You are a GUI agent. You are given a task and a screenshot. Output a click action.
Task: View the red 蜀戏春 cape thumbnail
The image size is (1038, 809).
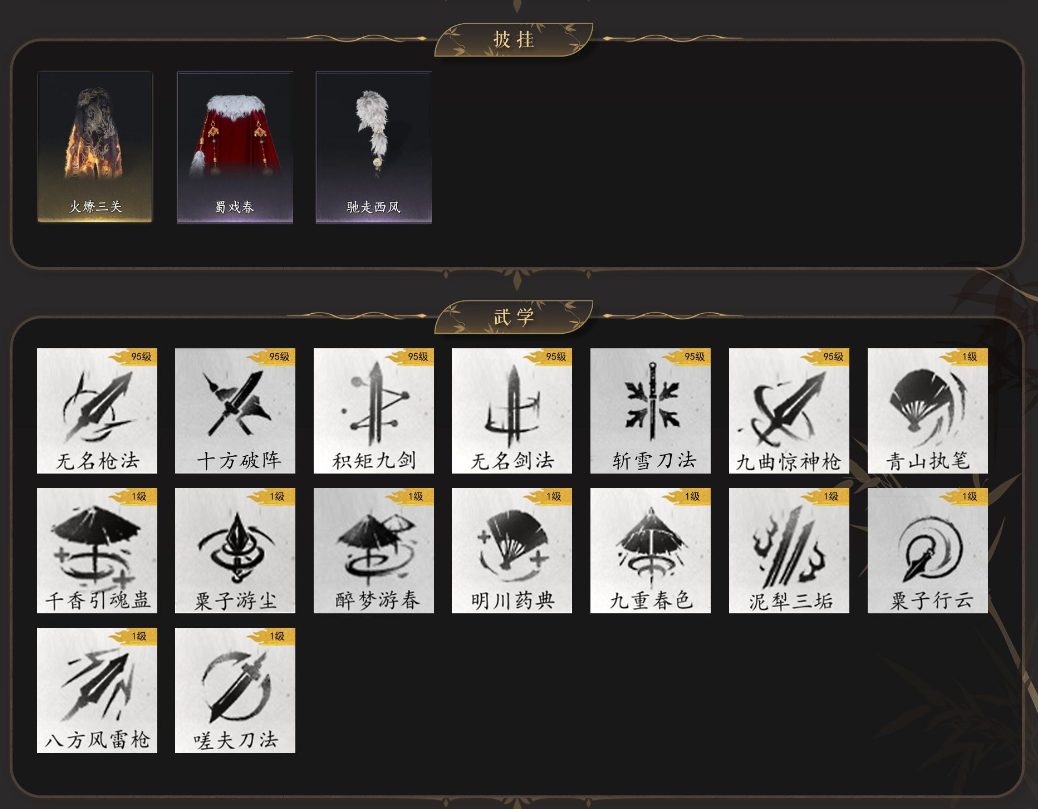[235, 147]
